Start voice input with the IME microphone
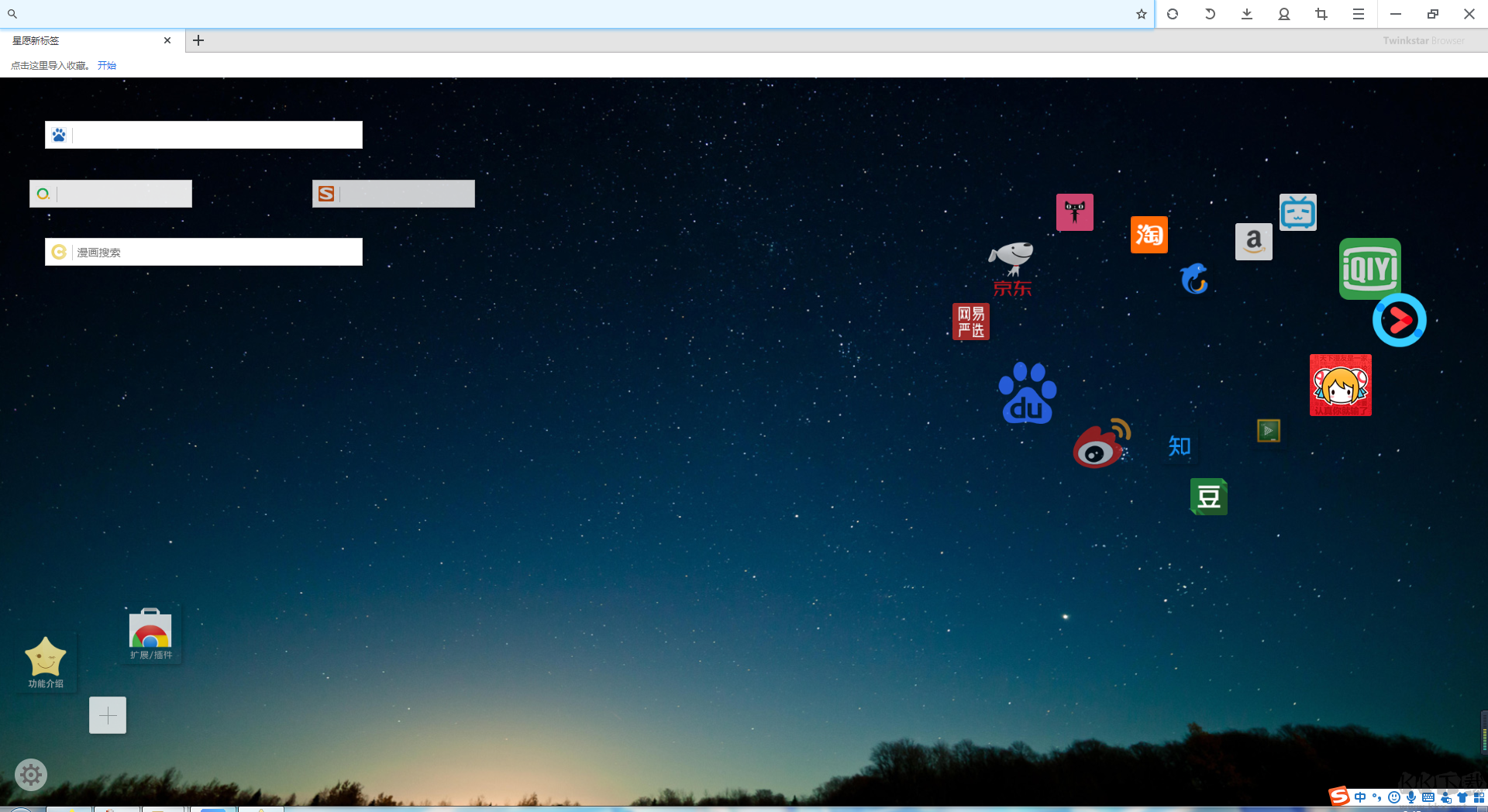 (x=1411, y=797)
